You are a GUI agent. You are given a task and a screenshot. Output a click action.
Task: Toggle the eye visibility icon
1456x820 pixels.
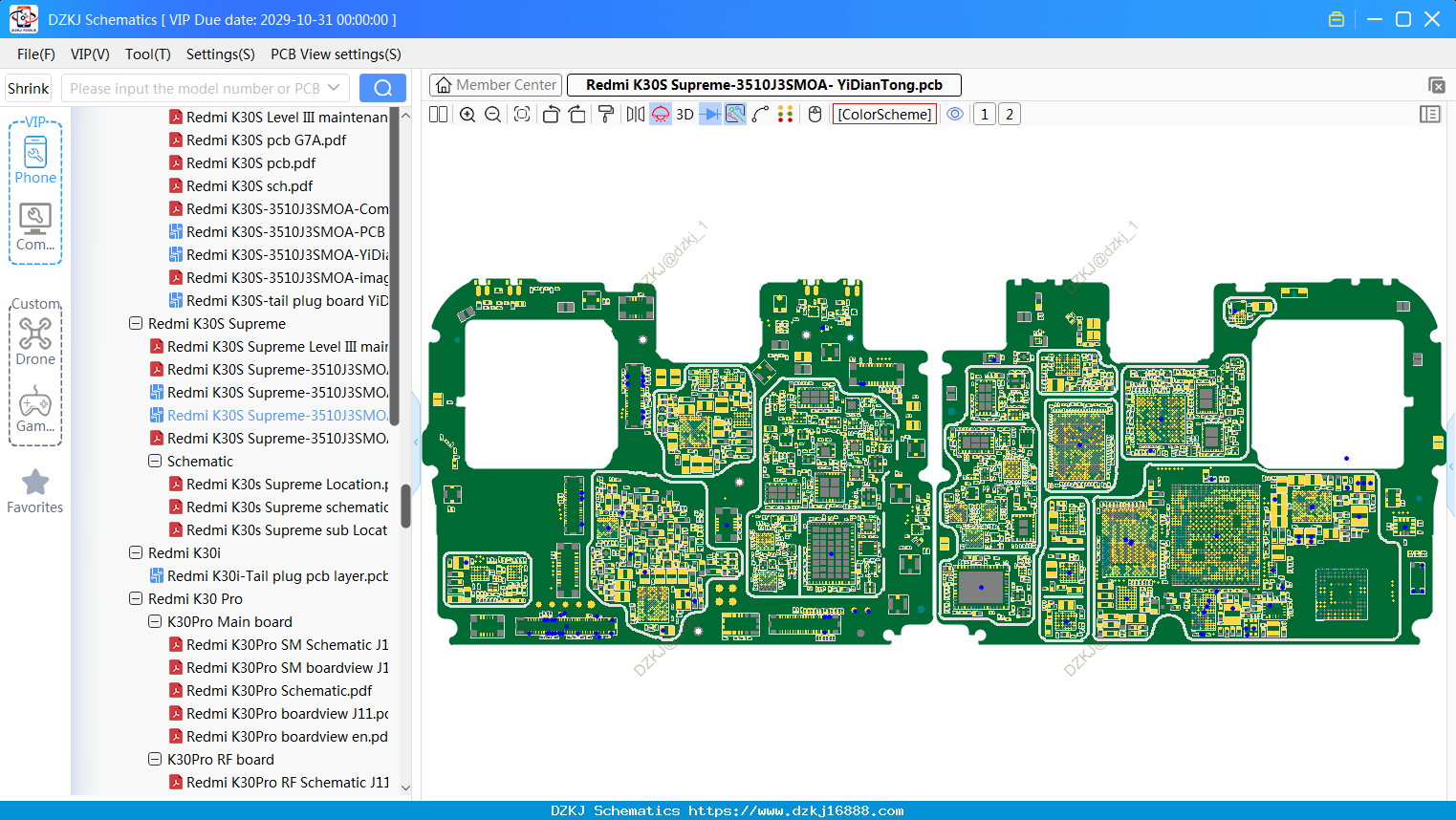[955, 115]
